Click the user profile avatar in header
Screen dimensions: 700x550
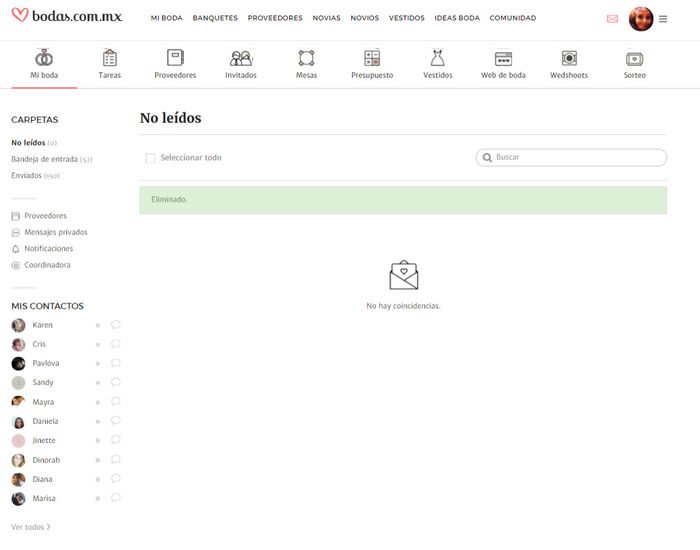point(640,19)
